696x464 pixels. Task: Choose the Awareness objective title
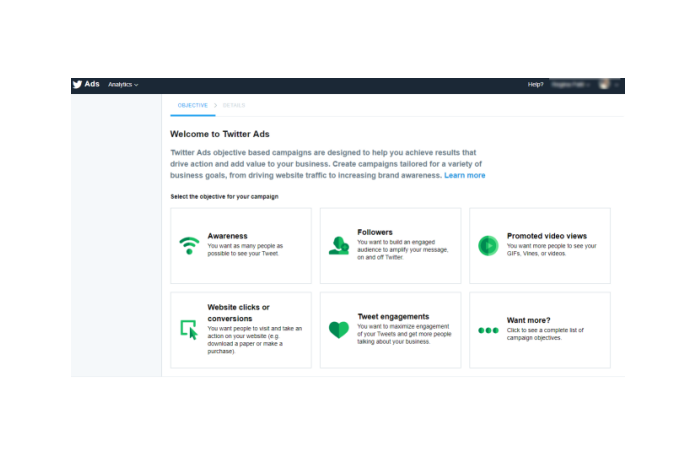coord(227,236)
